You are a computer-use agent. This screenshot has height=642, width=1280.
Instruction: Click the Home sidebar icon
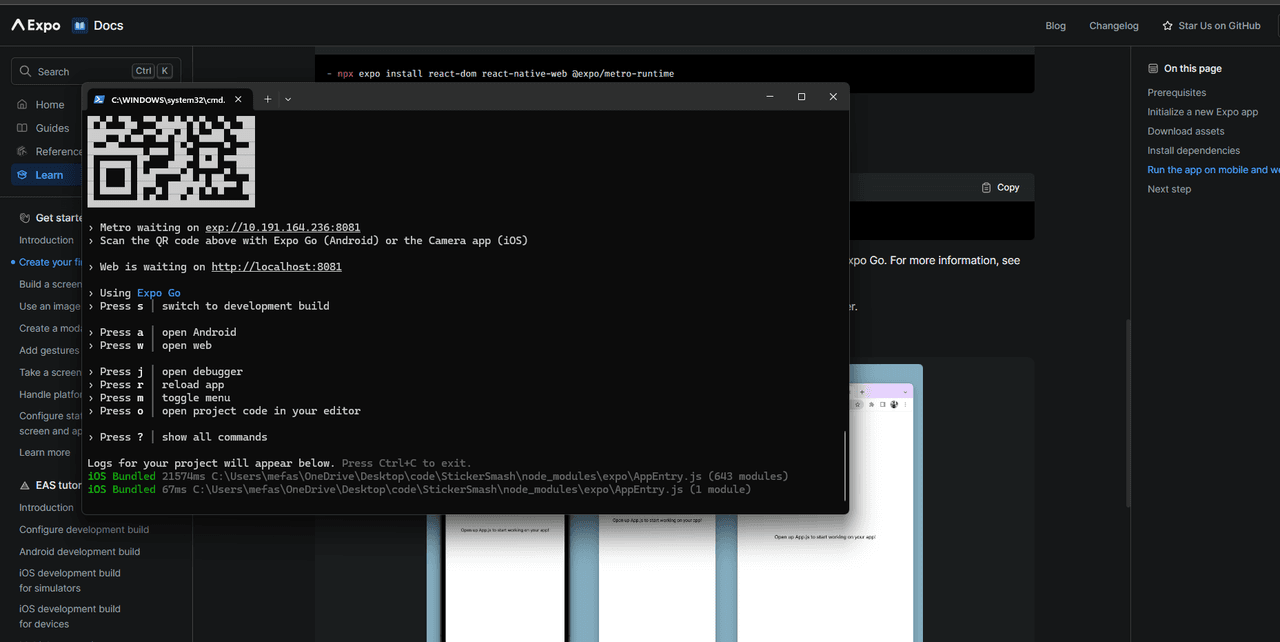[22, 104]
